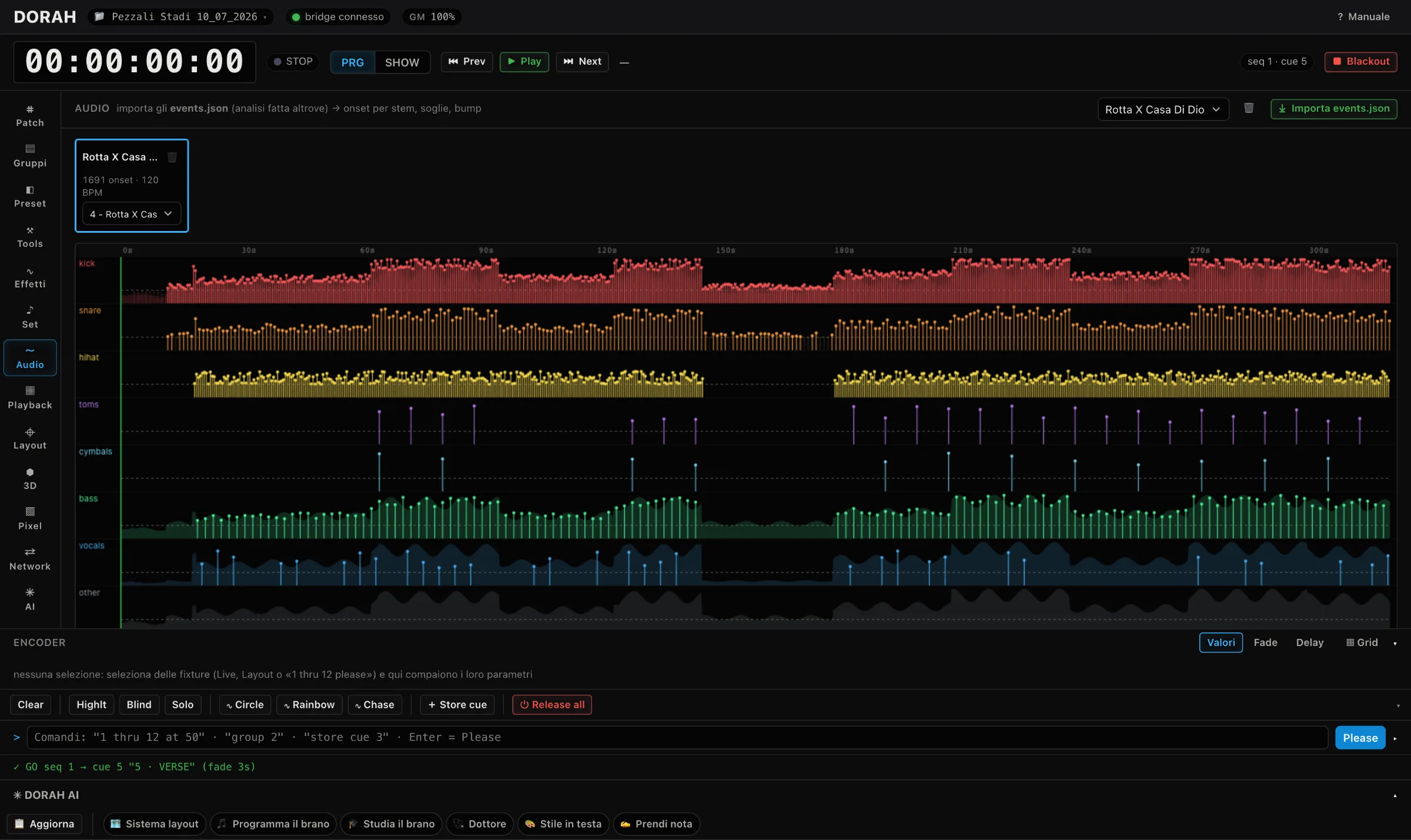Start playback with Play button
This screenshot has width=1411, height=840.
tap(524, 61)
